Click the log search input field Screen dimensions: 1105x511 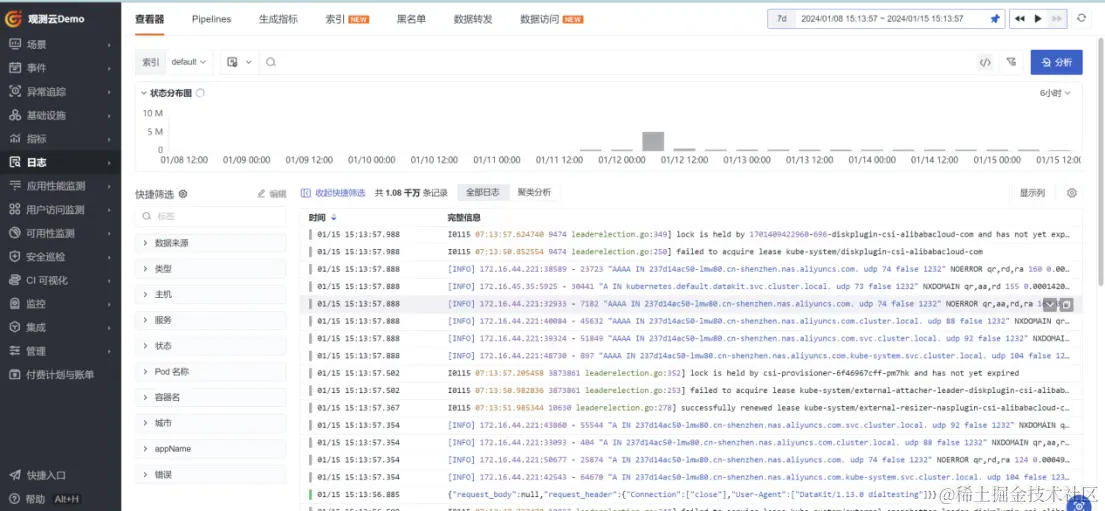pos(620,62)
